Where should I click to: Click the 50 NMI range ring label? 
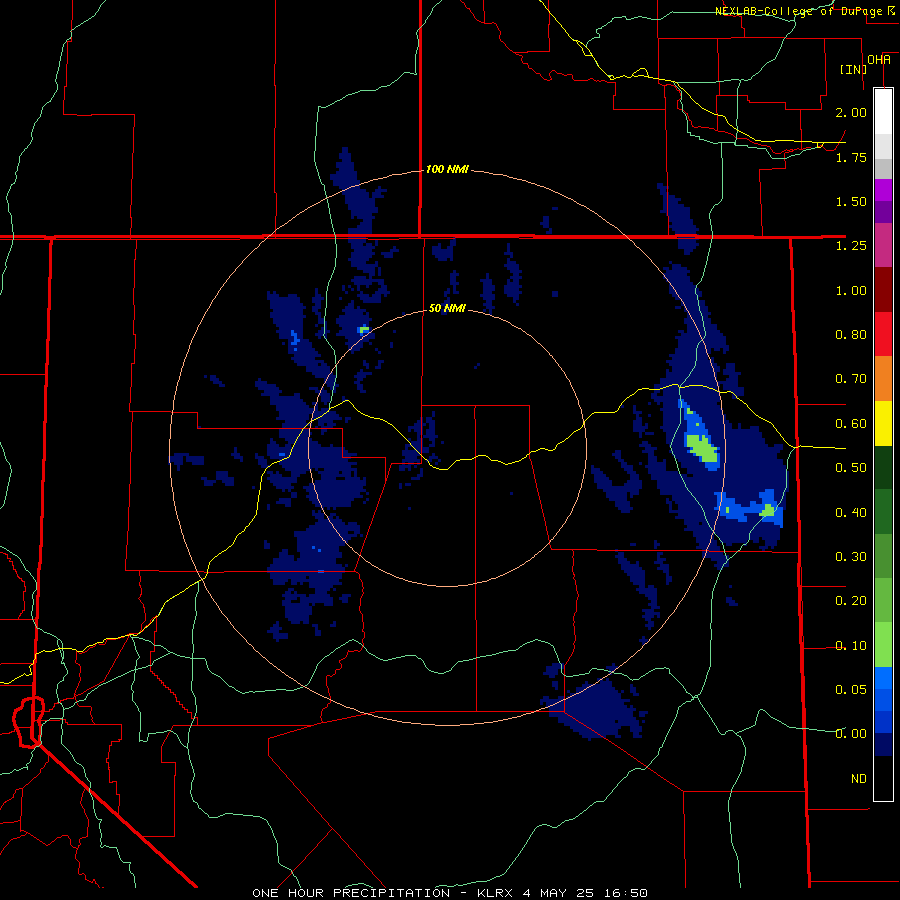(447, 308)
